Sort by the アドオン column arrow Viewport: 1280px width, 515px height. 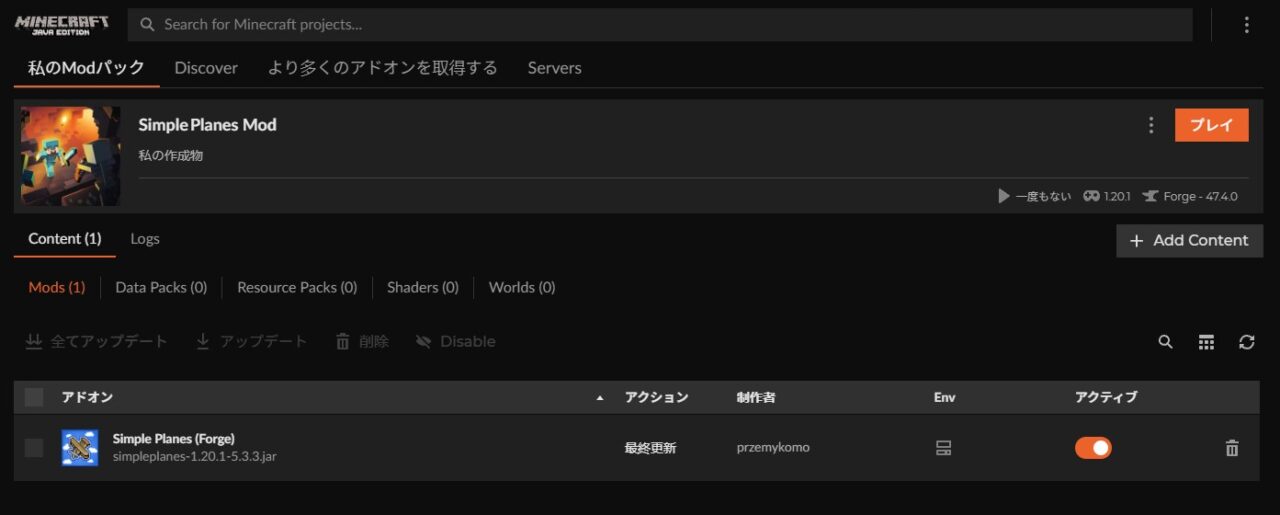pos(600,398)
